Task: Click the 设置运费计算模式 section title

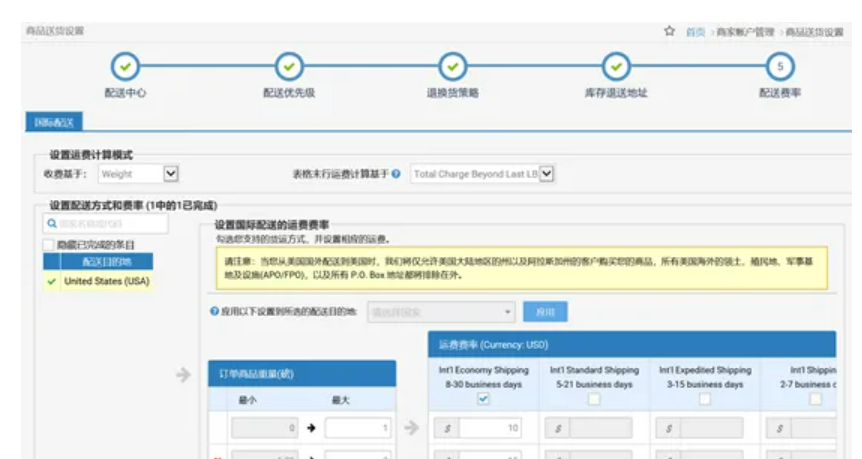Action: 91,155
